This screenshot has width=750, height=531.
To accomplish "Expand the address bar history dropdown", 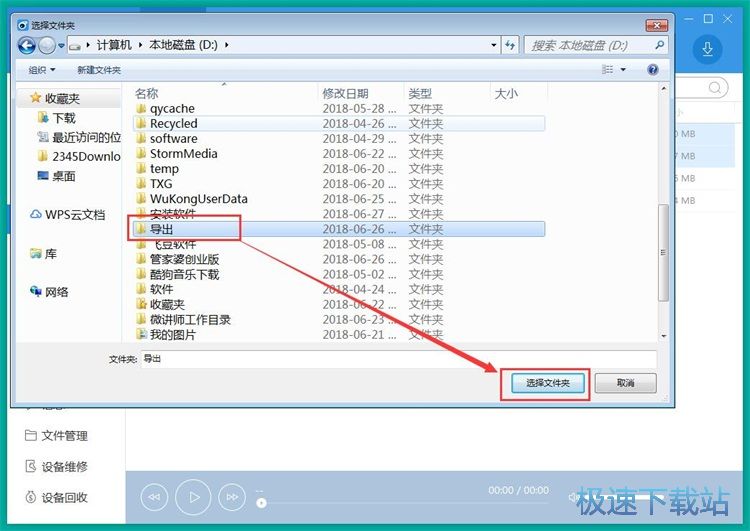I will click(494, 45).
